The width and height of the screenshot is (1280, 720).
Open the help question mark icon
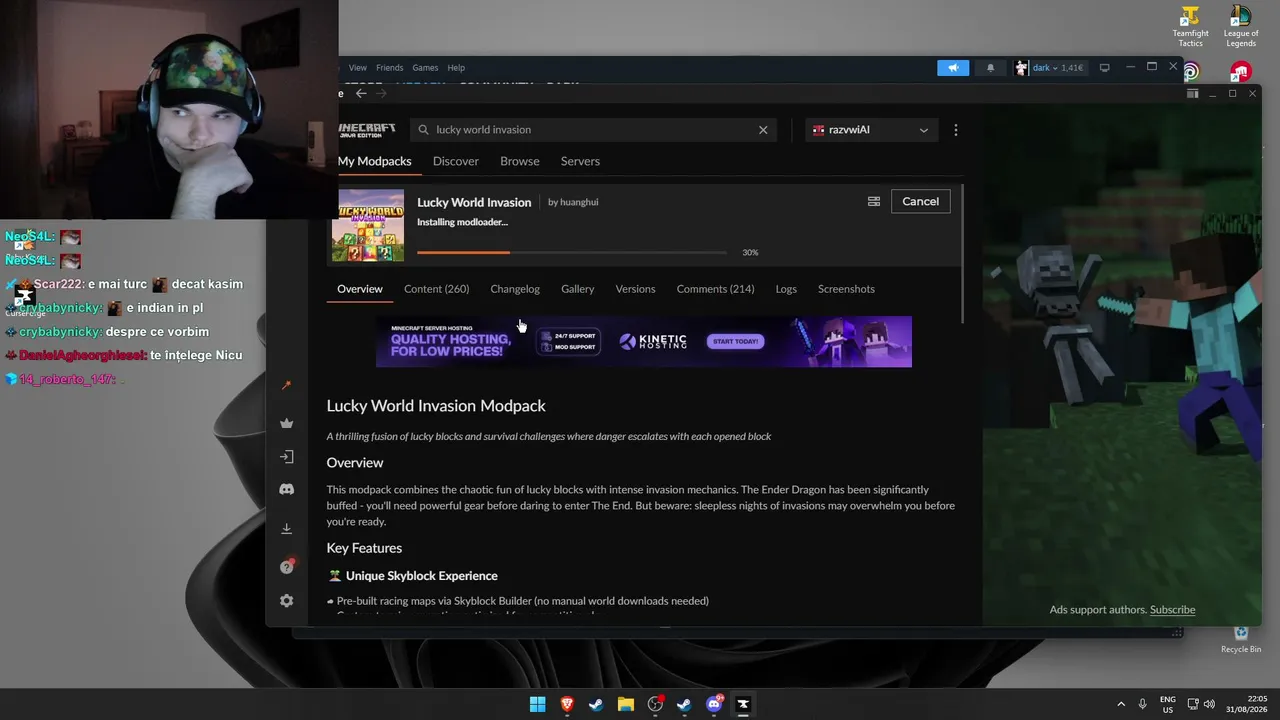[287, 567]
